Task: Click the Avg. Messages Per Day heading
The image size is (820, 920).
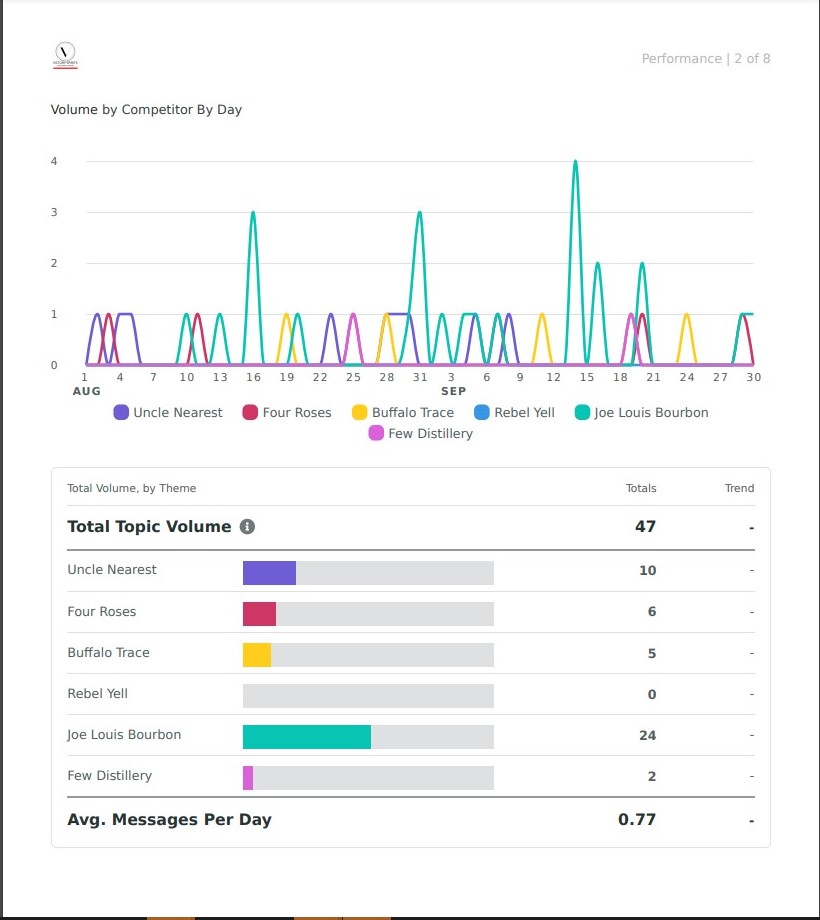Action: pyautogui.click(x=170, y=820)
